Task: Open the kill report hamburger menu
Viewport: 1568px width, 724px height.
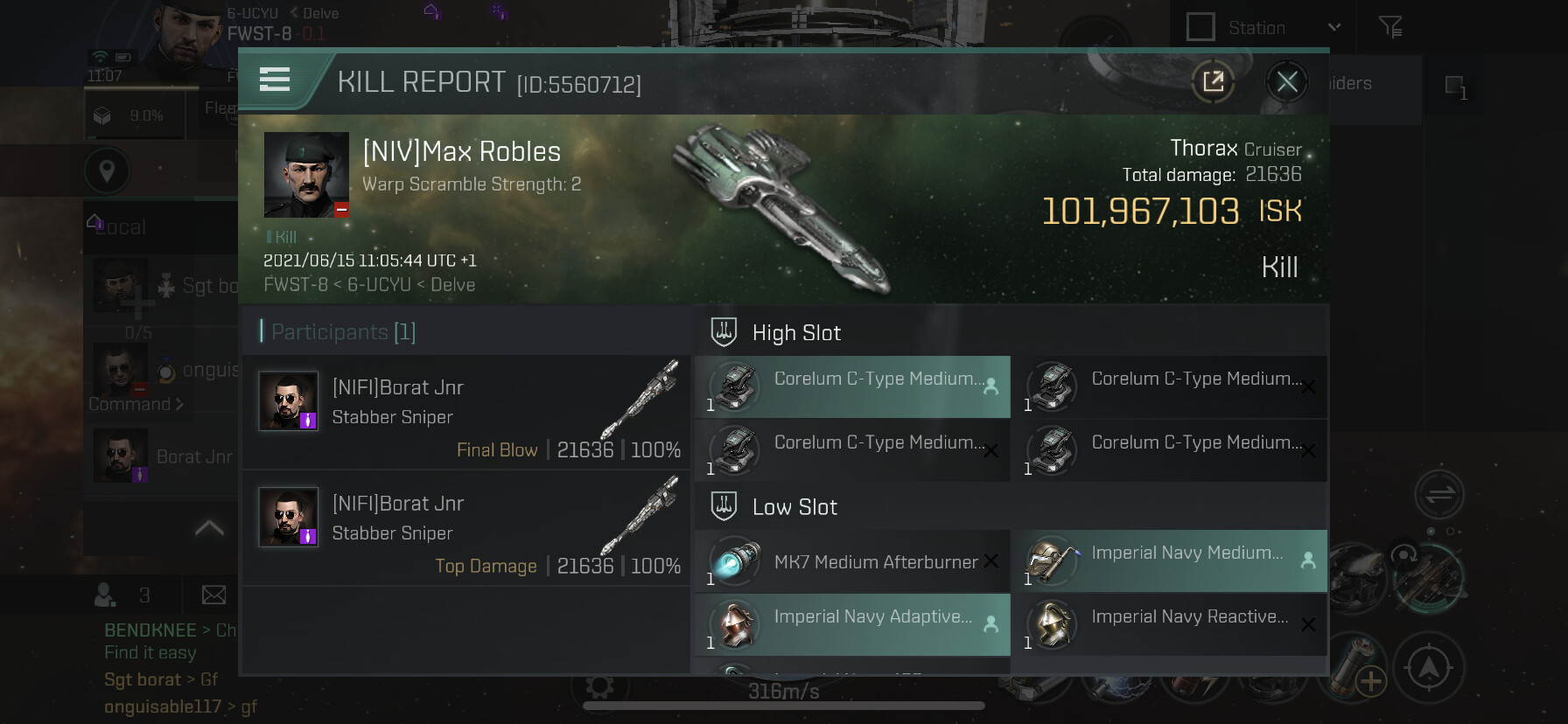Action: click(x=275, y=80)
